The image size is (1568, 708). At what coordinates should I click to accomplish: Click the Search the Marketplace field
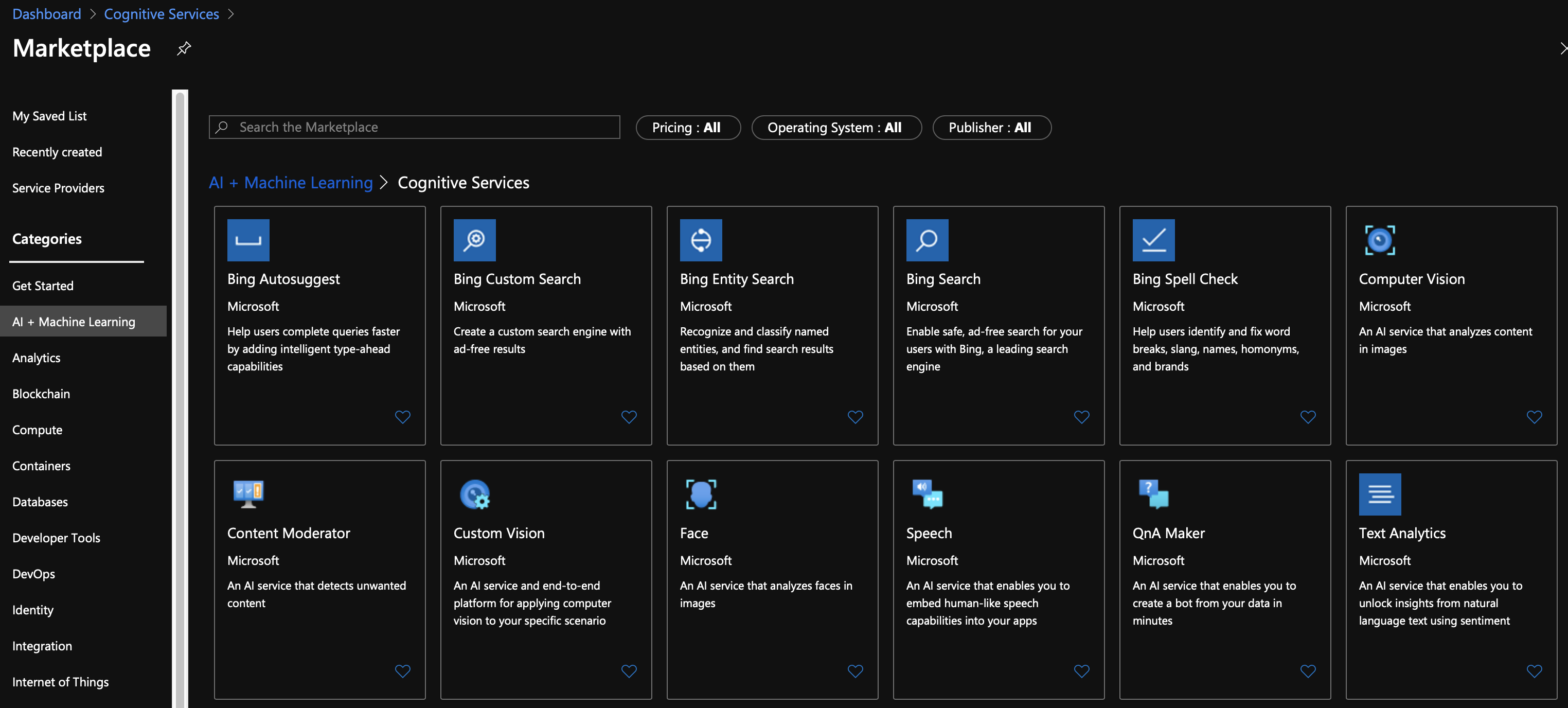(x=415, y=127)
